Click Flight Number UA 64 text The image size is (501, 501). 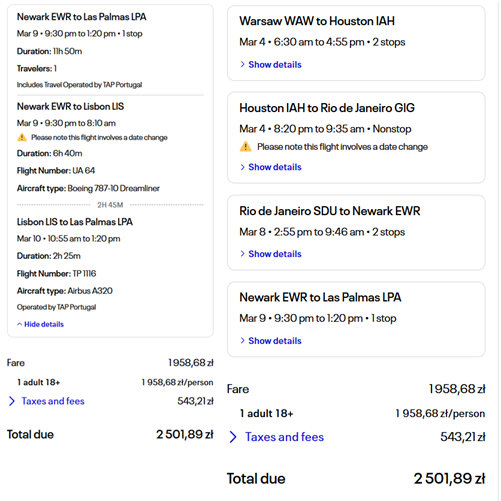click(x=56, y=170)
